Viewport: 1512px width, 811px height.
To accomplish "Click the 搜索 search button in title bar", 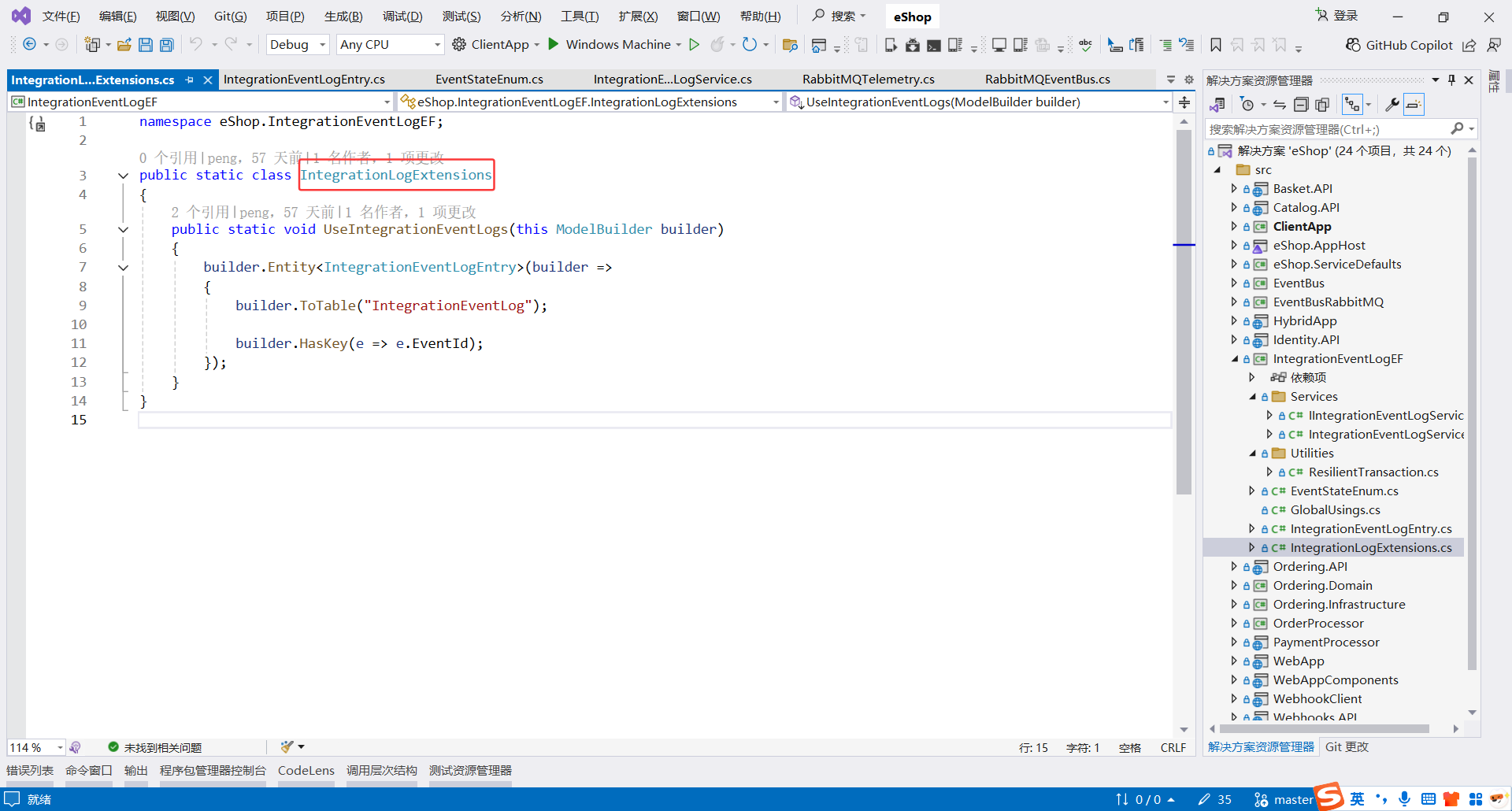I will coord(839,16).
